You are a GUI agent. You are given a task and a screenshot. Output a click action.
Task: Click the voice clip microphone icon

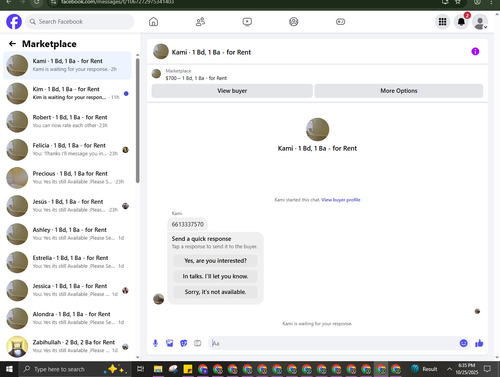[x=155, y=343]
